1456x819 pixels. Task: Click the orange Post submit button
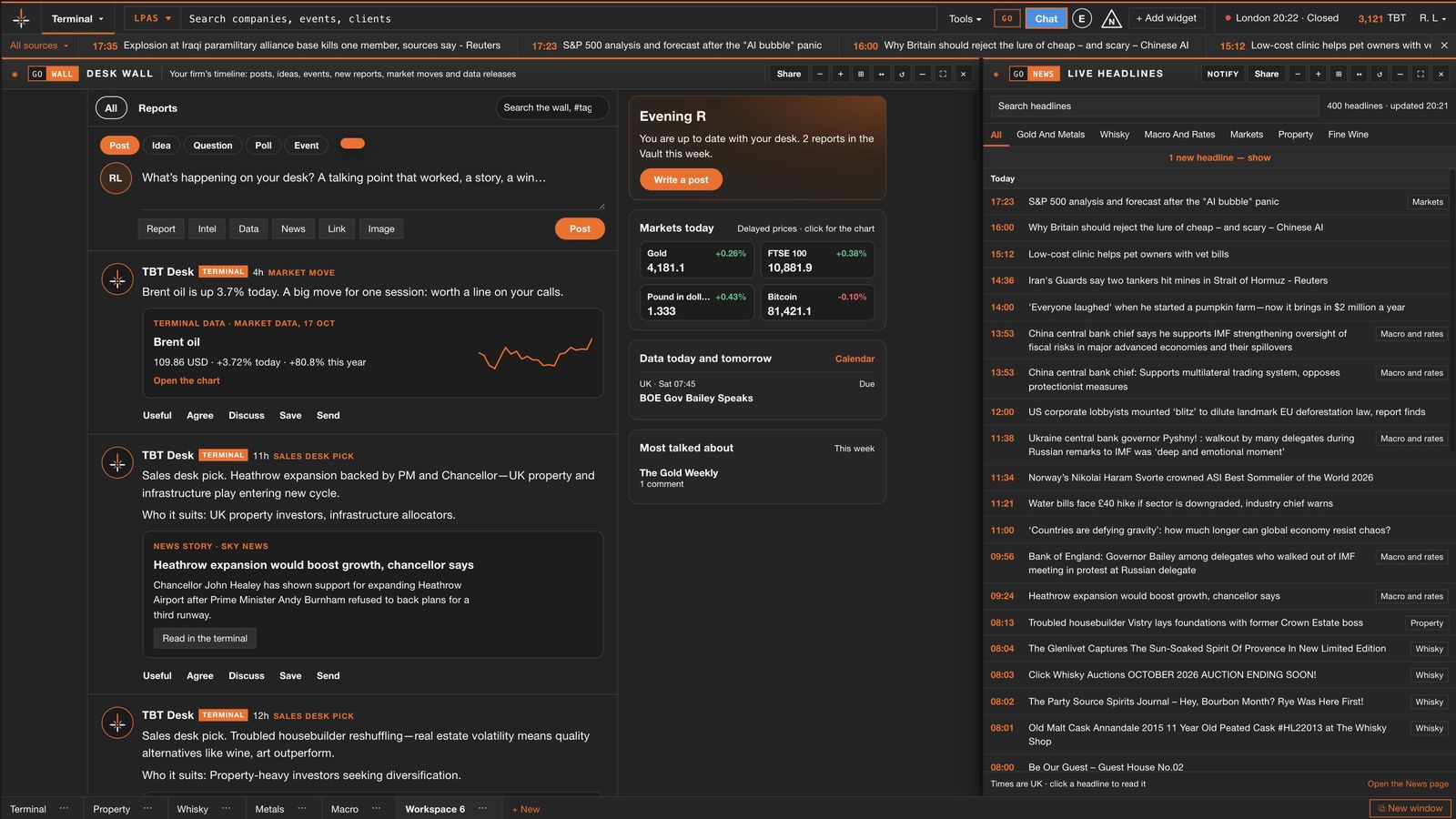click(x=580, y=228)
